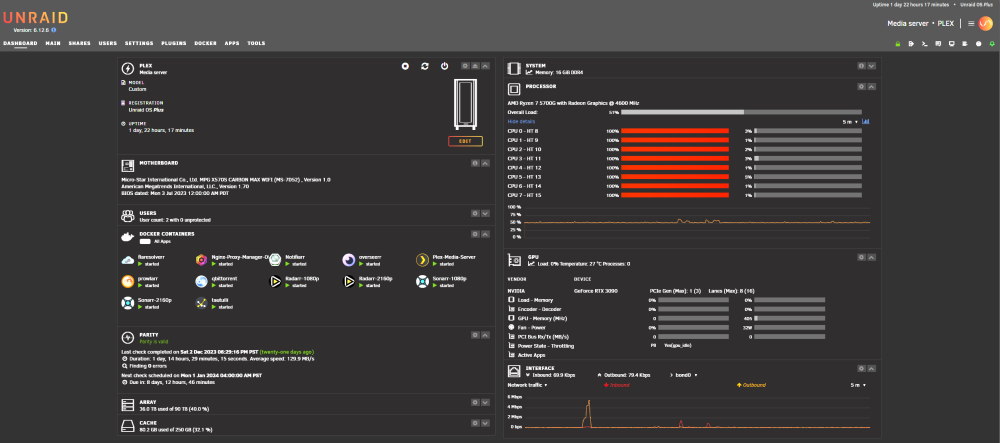The height and width of the screenshot is (443, 1000).
Task: Open the web terminal icon
Action: point(924,44)
